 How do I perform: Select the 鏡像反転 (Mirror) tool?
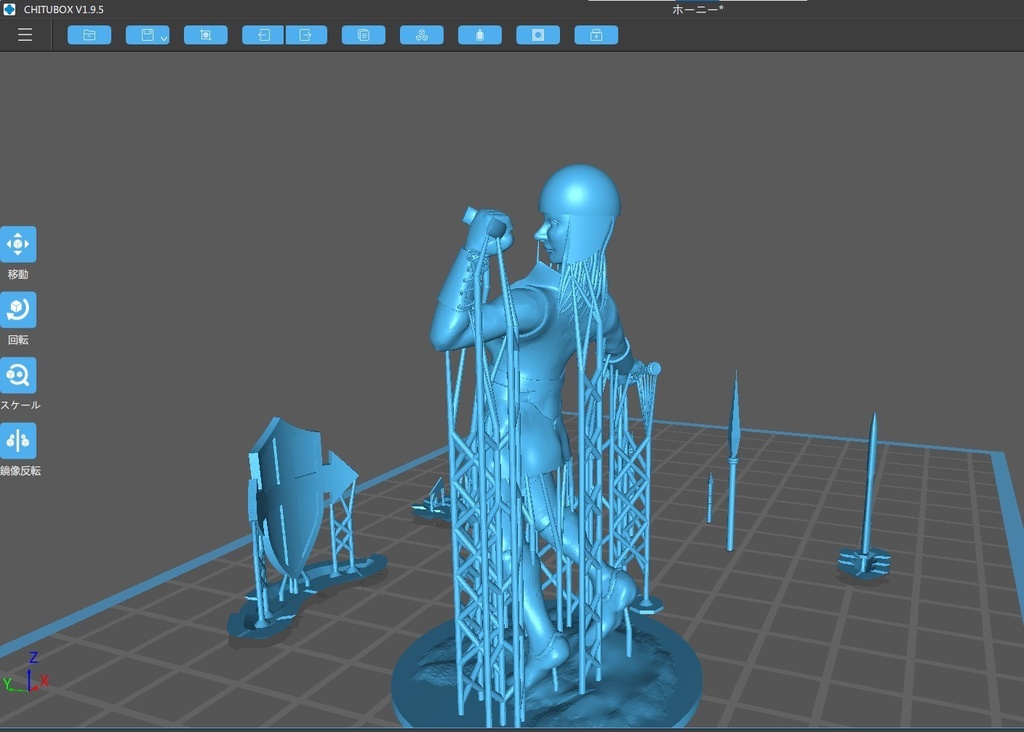tap(19, 441)
